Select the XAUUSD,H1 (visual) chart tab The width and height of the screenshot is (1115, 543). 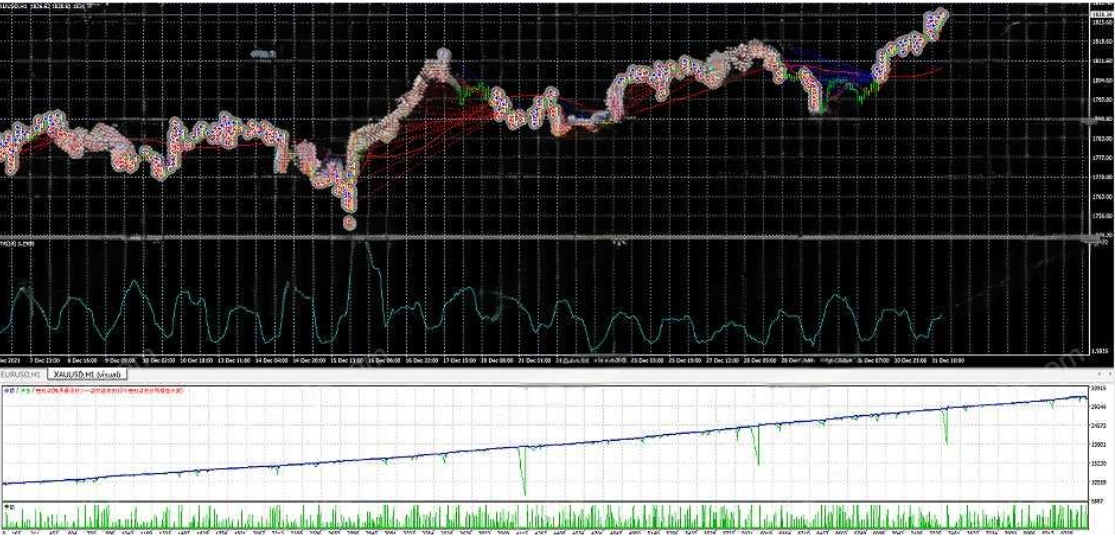pyautogui.click(x=87, y=374)
